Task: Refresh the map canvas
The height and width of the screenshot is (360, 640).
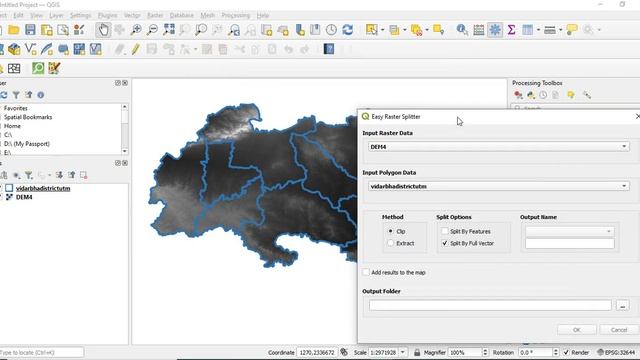Action: pyautogui.click(x=347, y=30)
